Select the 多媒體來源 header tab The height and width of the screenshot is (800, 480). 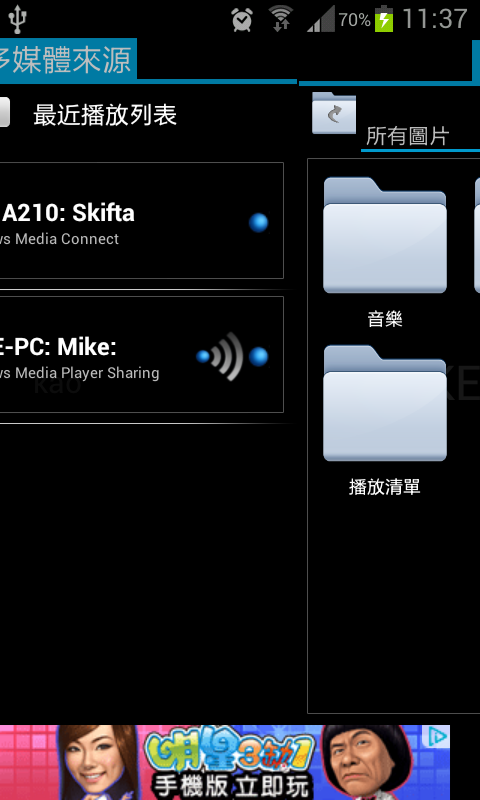68,60
